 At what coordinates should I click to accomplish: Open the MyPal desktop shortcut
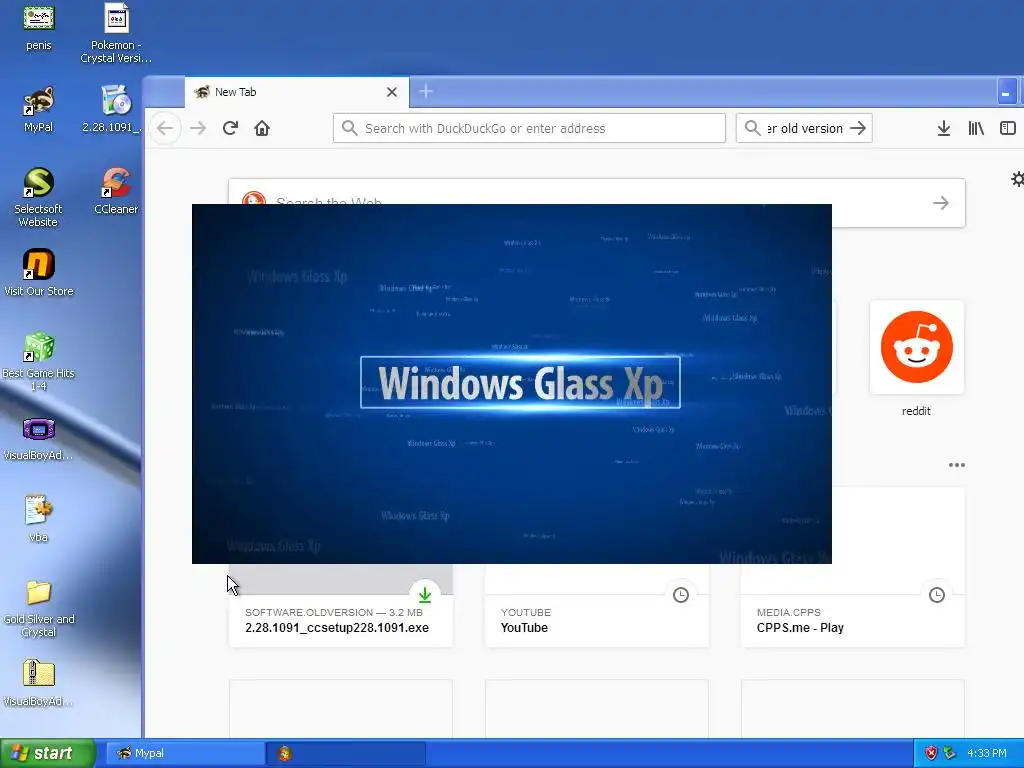[x=39, y=109]
